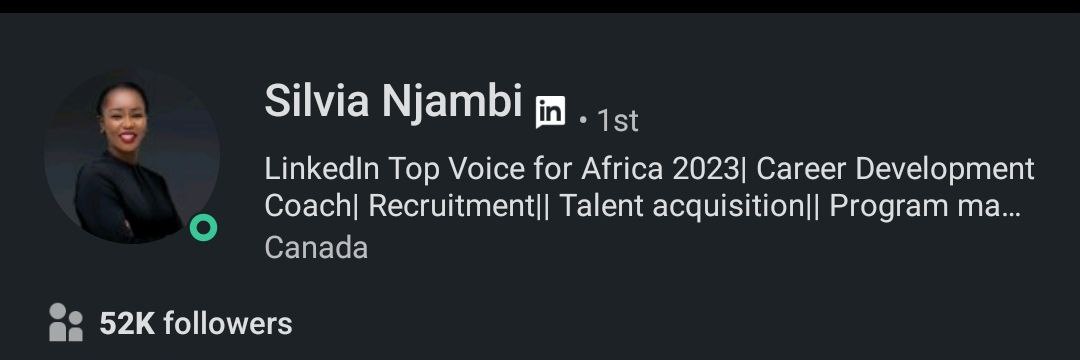The height and width of the screenshot is (360, 1080).
Task: Tap the green online status indicator
Action: point(203,228)
